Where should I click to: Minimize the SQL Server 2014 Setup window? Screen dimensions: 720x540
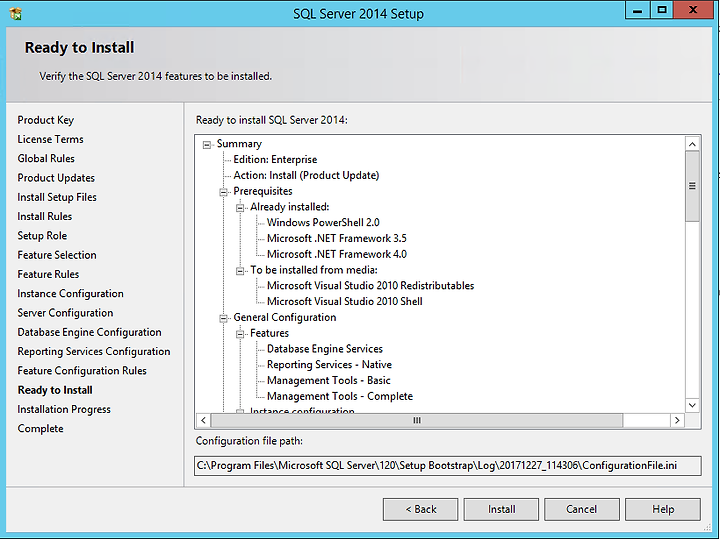click(x=637, y=10)
